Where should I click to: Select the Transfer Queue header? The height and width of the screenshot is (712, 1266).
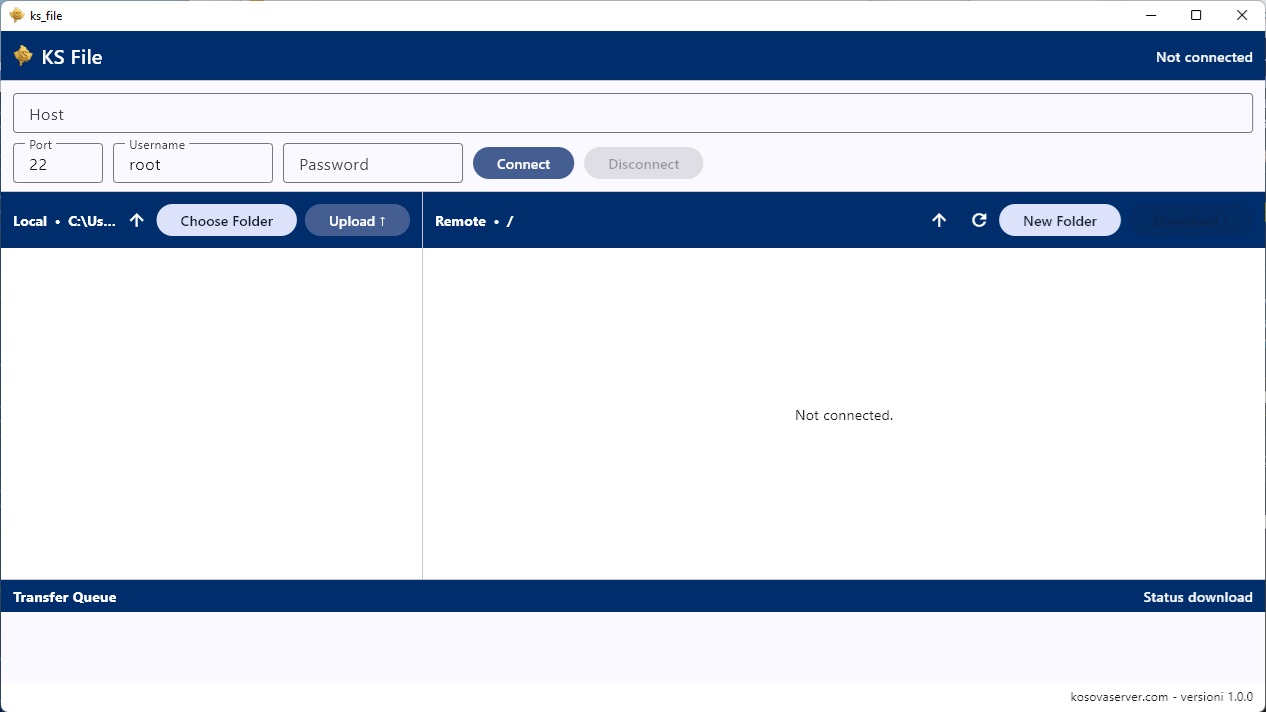point(64,597)
